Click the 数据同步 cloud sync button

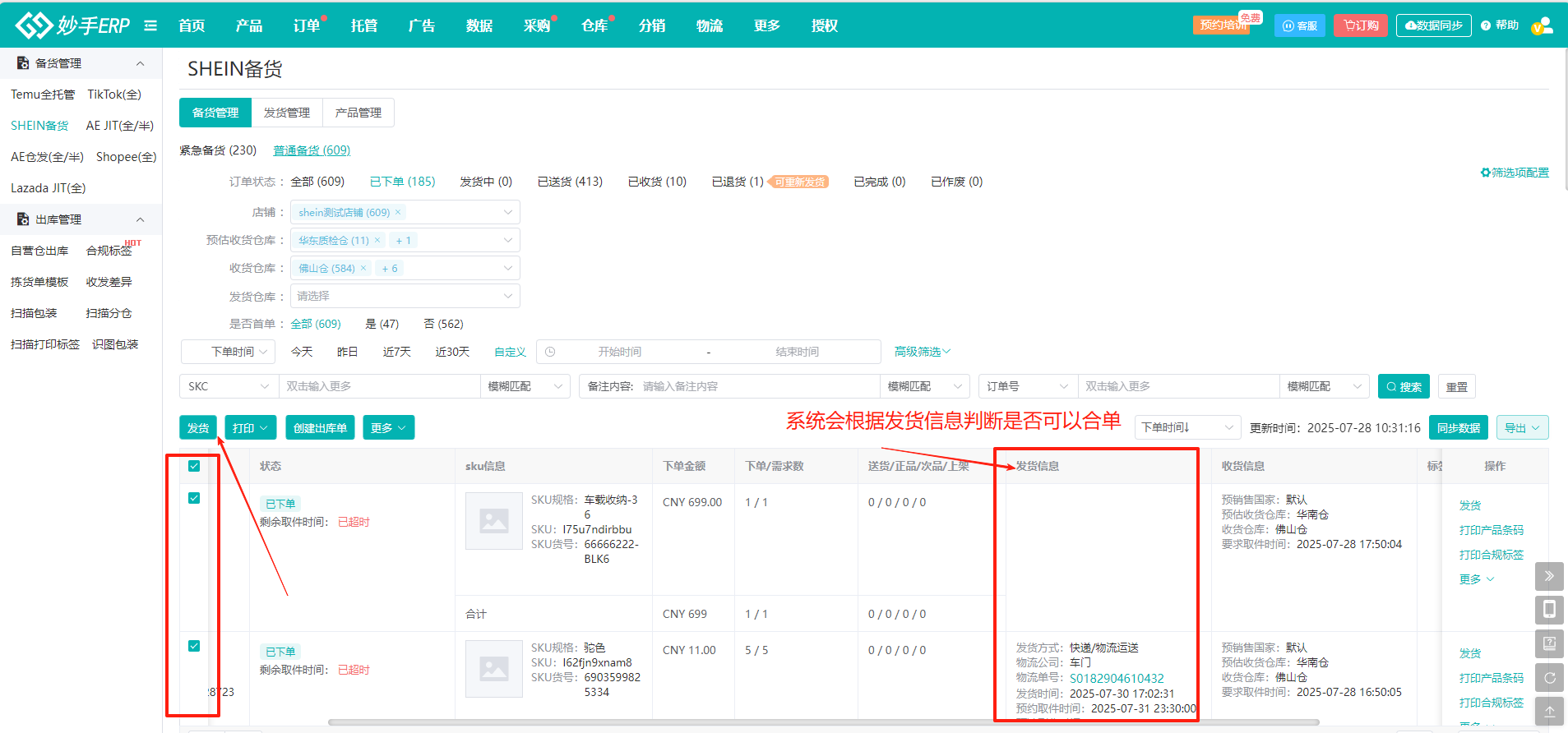[1434, 25]
